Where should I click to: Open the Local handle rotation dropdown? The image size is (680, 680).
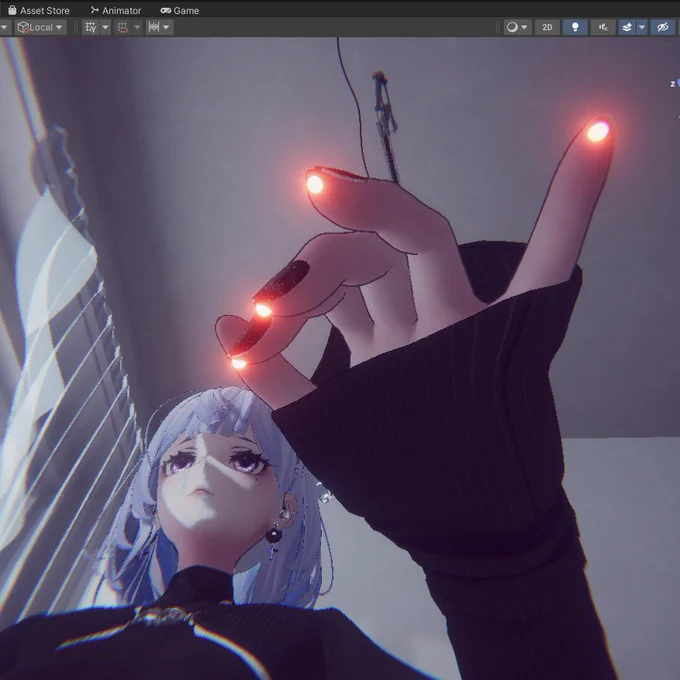[41, 27]
